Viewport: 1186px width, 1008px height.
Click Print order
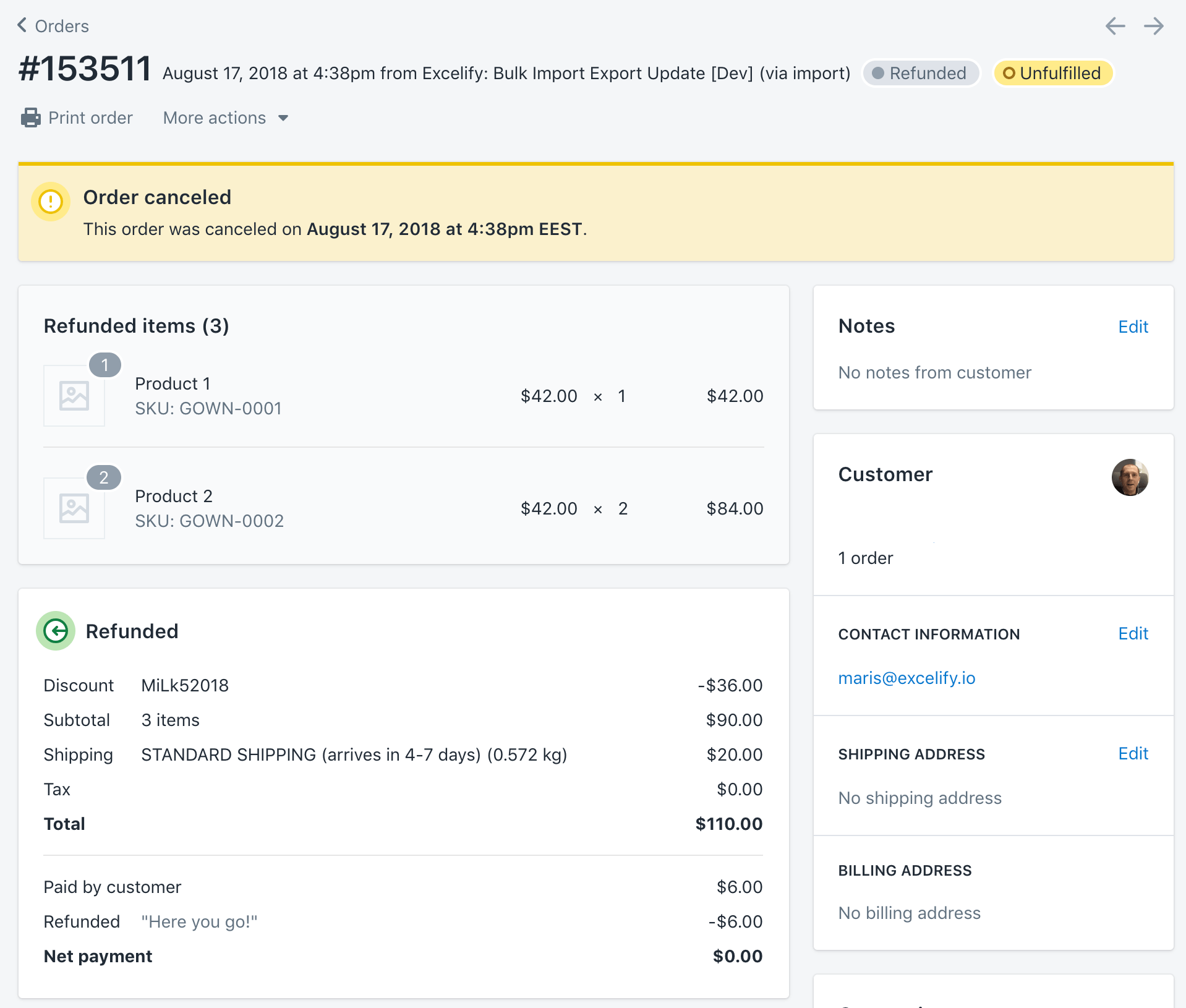(91, 117)
